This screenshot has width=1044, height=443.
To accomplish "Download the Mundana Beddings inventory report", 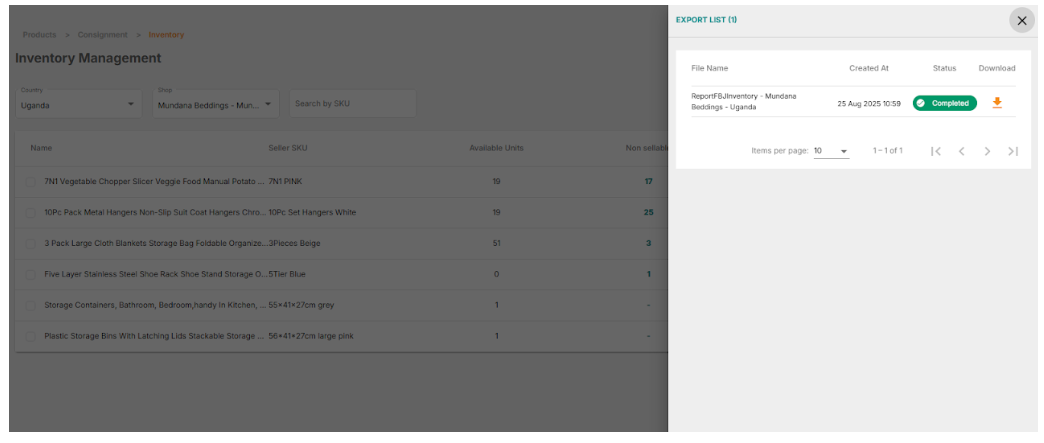I will [x=996, y=103].
